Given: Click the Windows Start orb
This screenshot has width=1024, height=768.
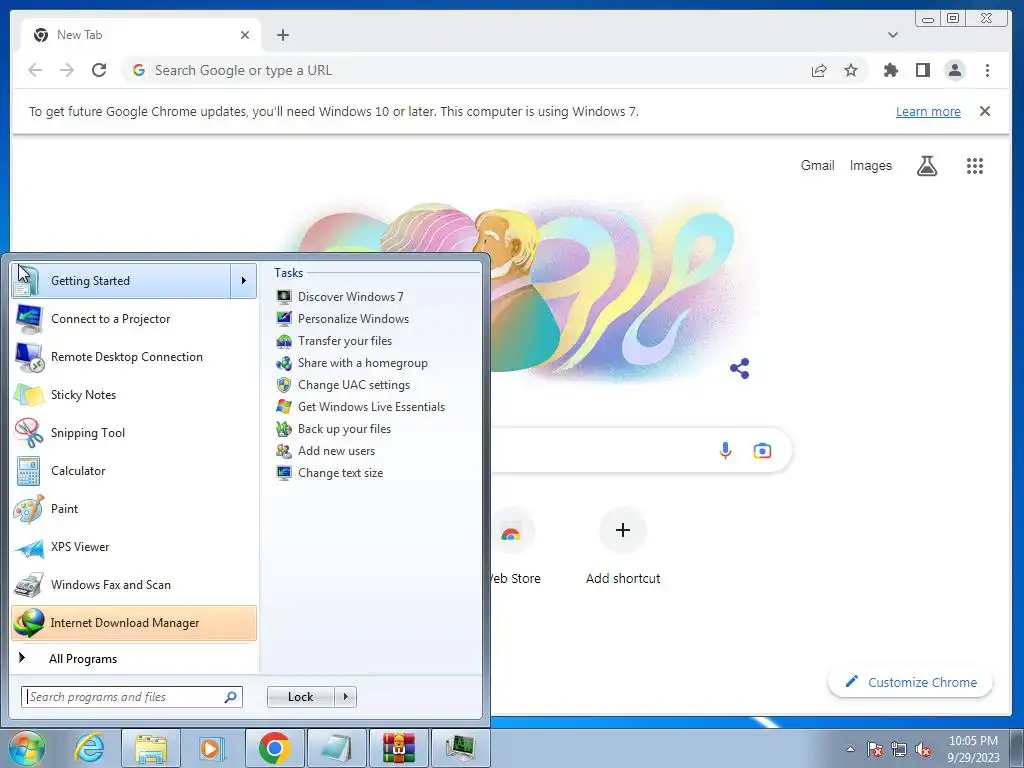Looking at the screenshot, I should pos(27,748).
